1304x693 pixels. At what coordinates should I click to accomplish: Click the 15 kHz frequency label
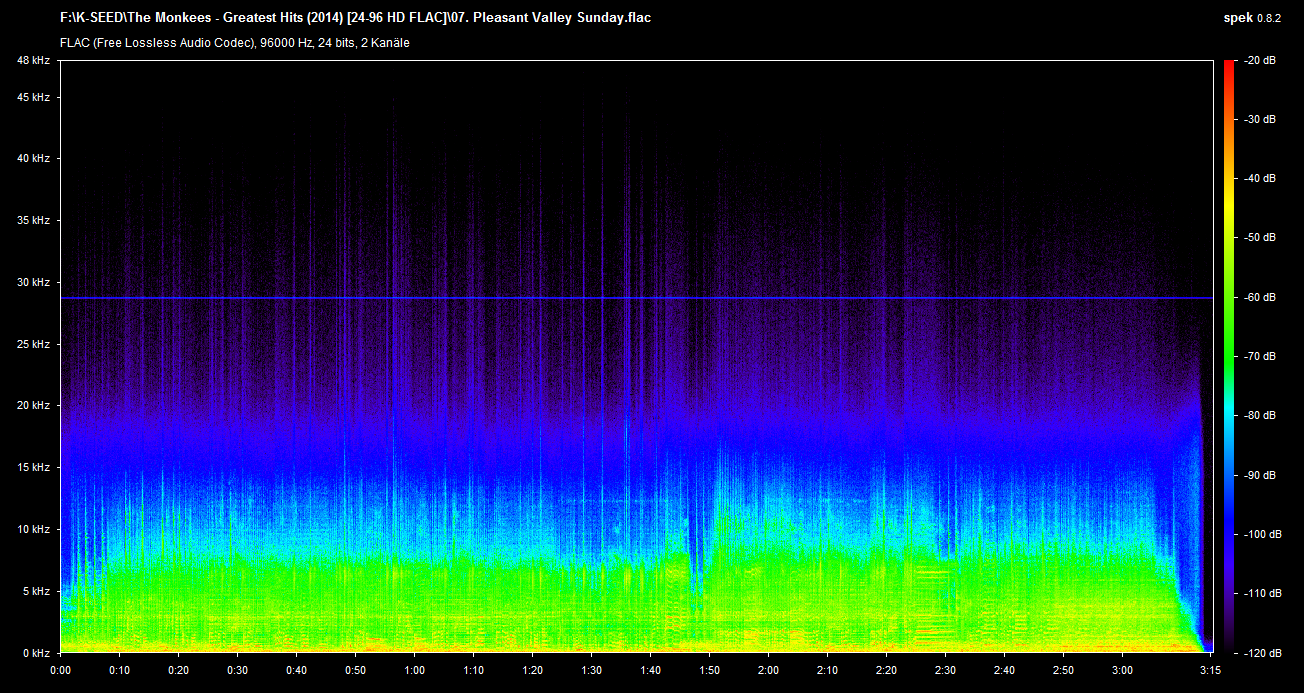click(x=33, y=467)
